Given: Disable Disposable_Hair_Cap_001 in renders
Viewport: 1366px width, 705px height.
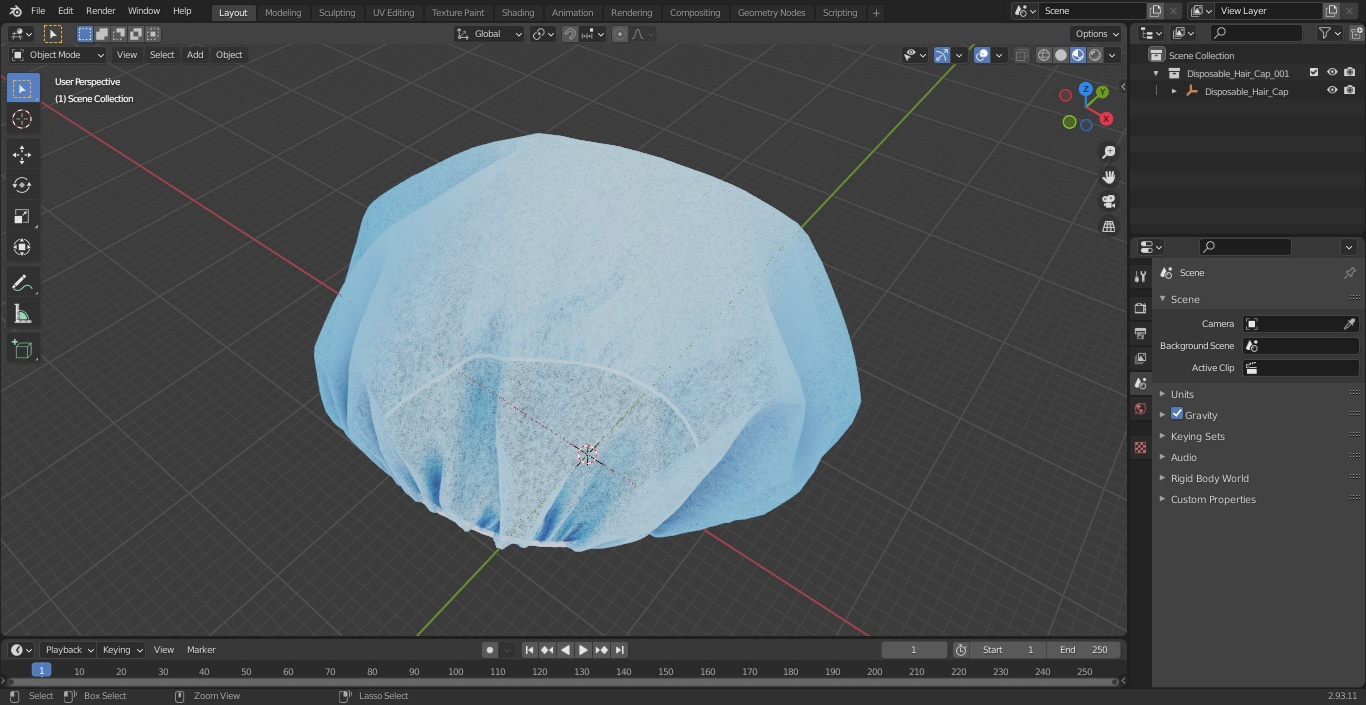Looking at the screenshot, I should (1350, 72).
